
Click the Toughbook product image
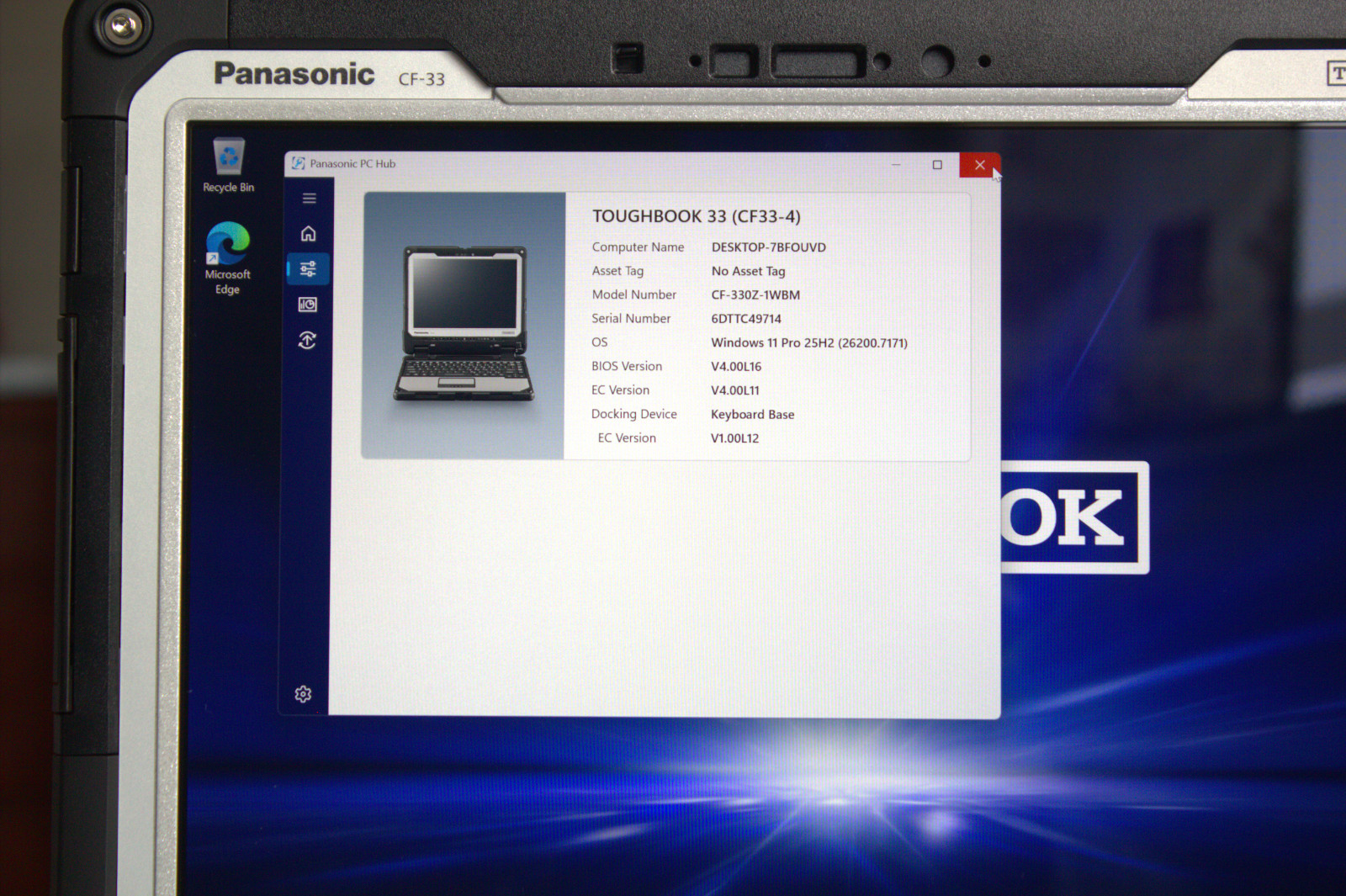(464, 325)
